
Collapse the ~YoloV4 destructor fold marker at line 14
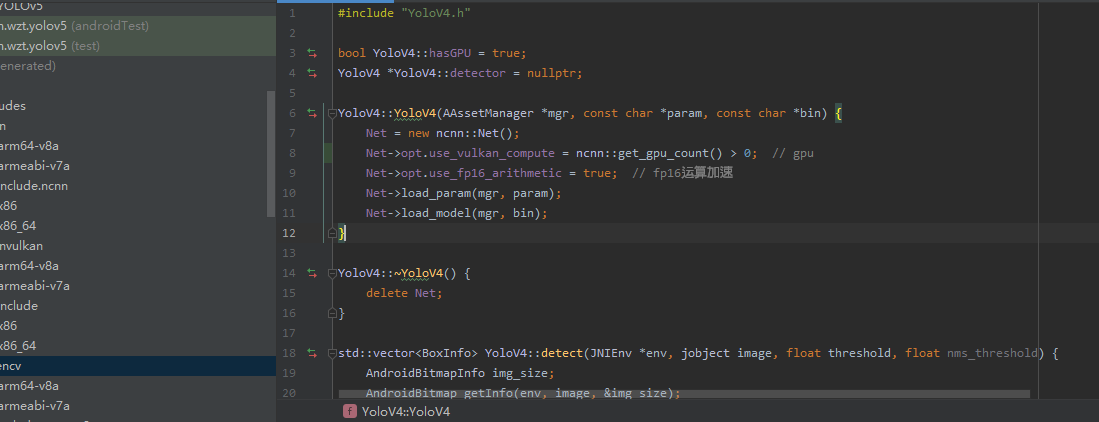pos(333,273)
